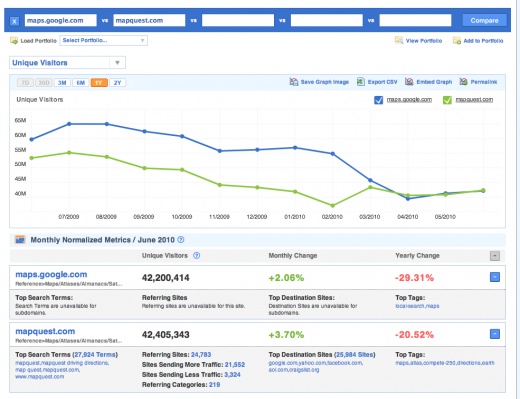Open the Select Portfolio dropdown

[104, 41]
